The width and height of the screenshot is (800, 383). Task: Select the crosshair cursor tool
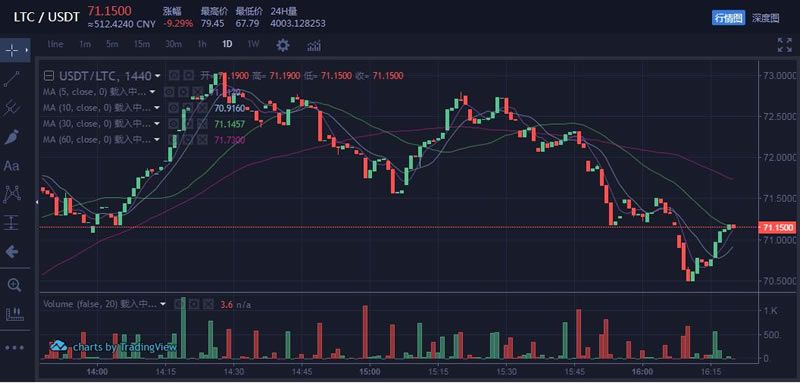click(x=12, y=50)
